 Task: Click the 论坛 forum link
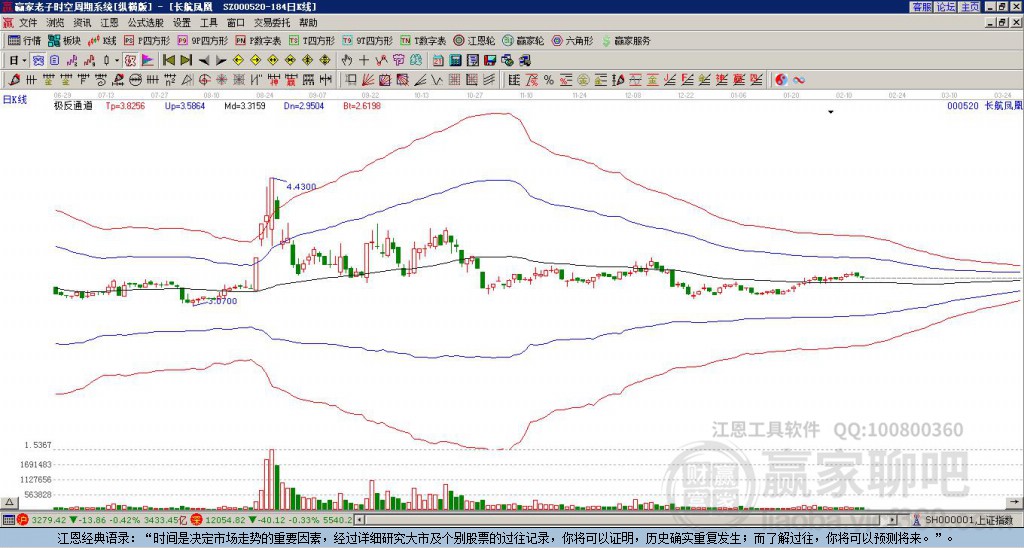point(946,7)
